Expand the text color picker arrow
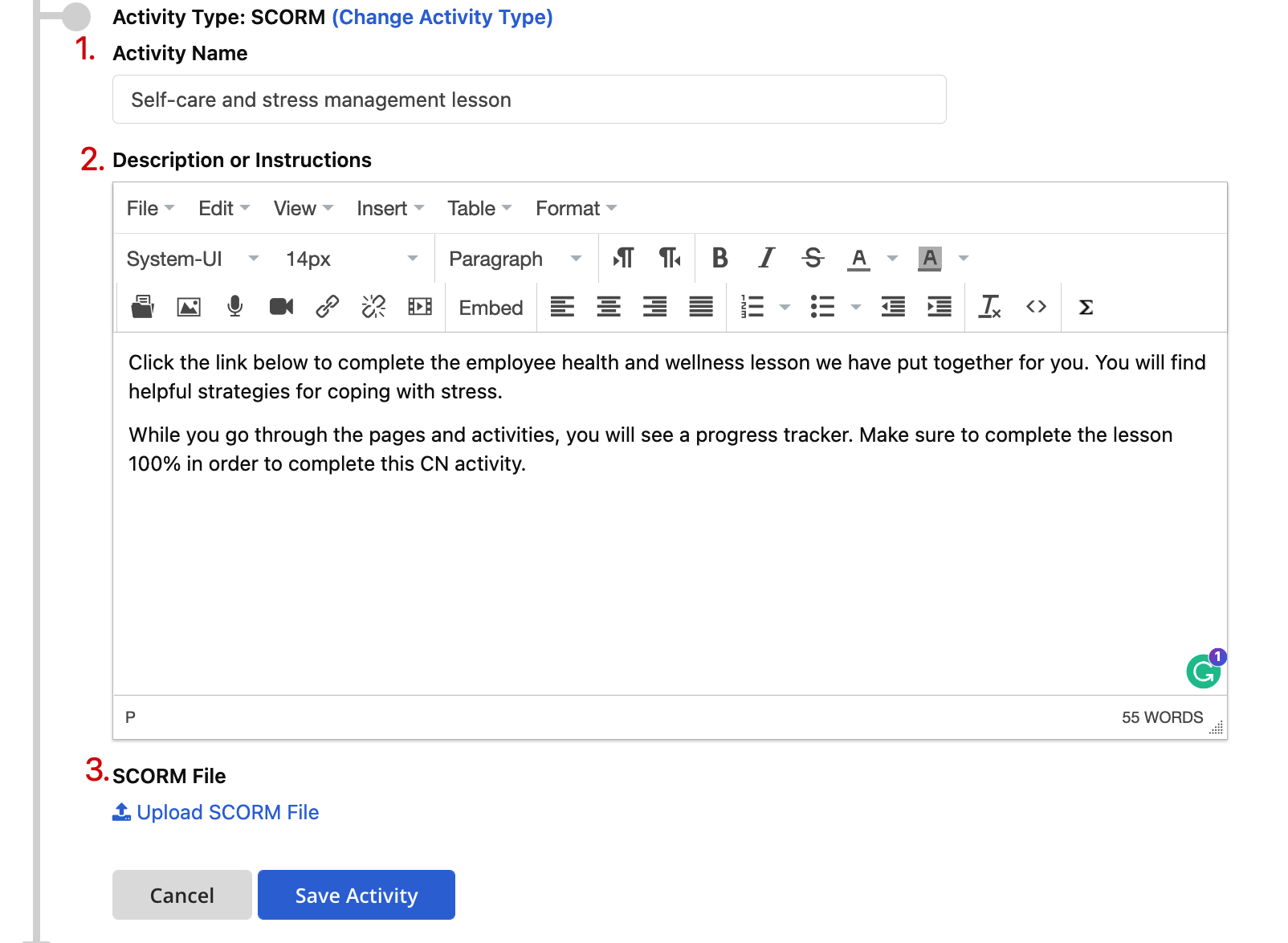This screenshot has height=943, width=1288. point(892,259)
